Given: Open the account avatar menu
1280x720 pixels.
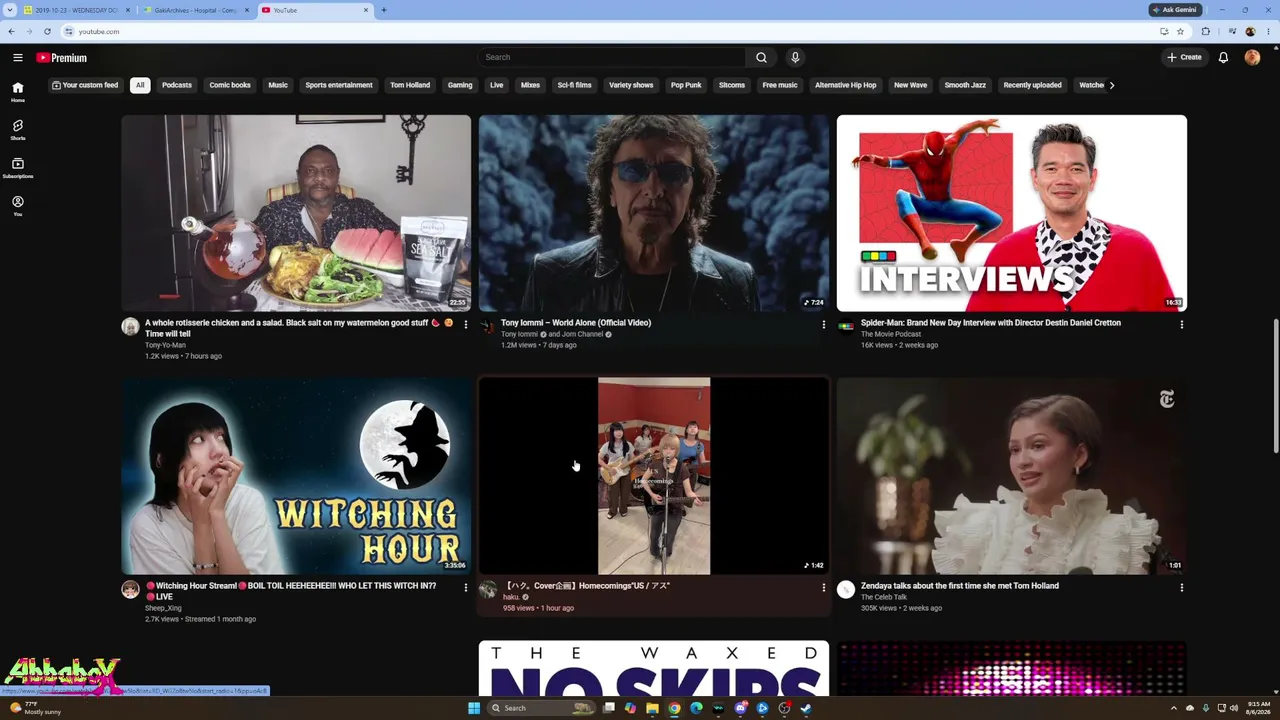Looking at the screenshot, I should pos(1252,58).
